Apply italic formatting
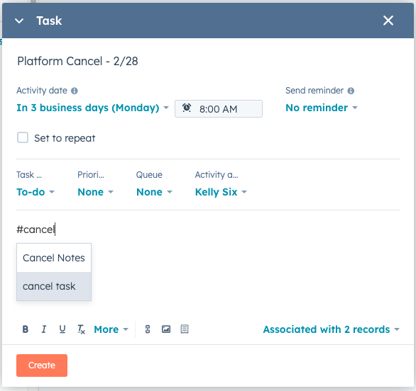The image size is (416, 391). (44, 329)
